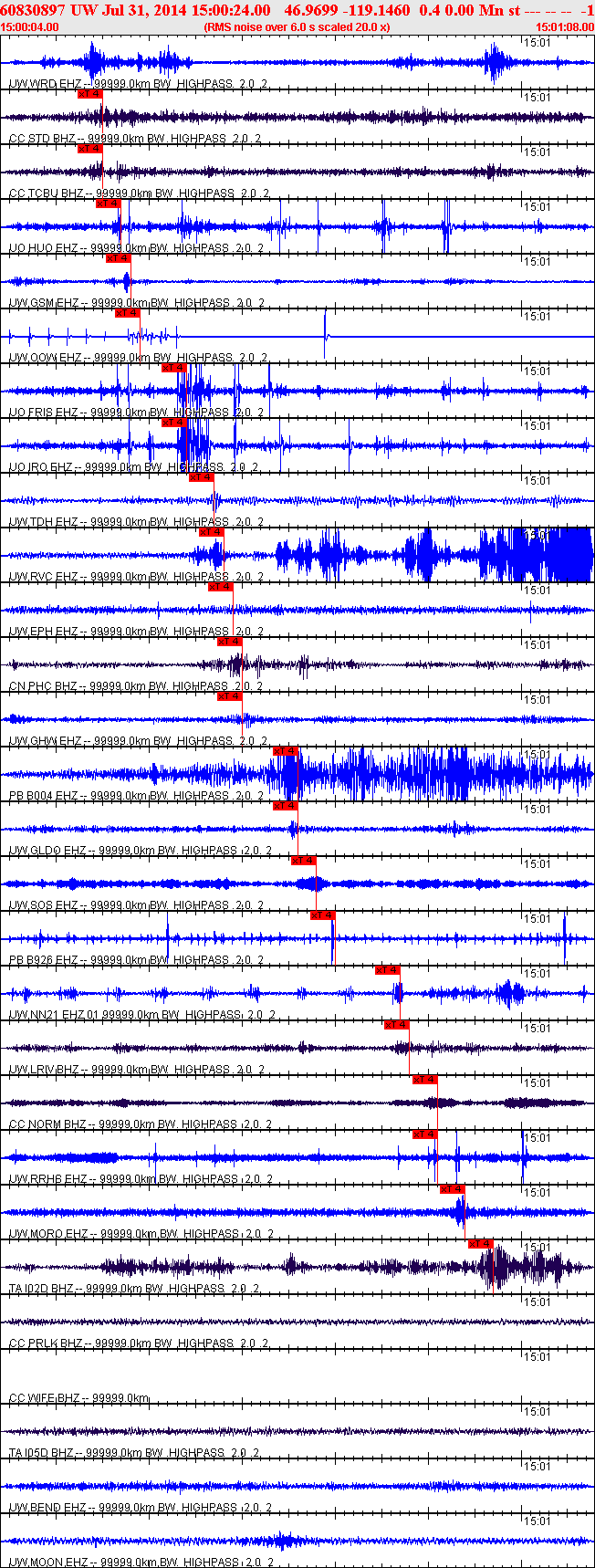This screenshot has width=595, height=1568.
Task: Select the red pick flag below UW.TDH label
Action: pyautogui.click(x=211, y=531)
